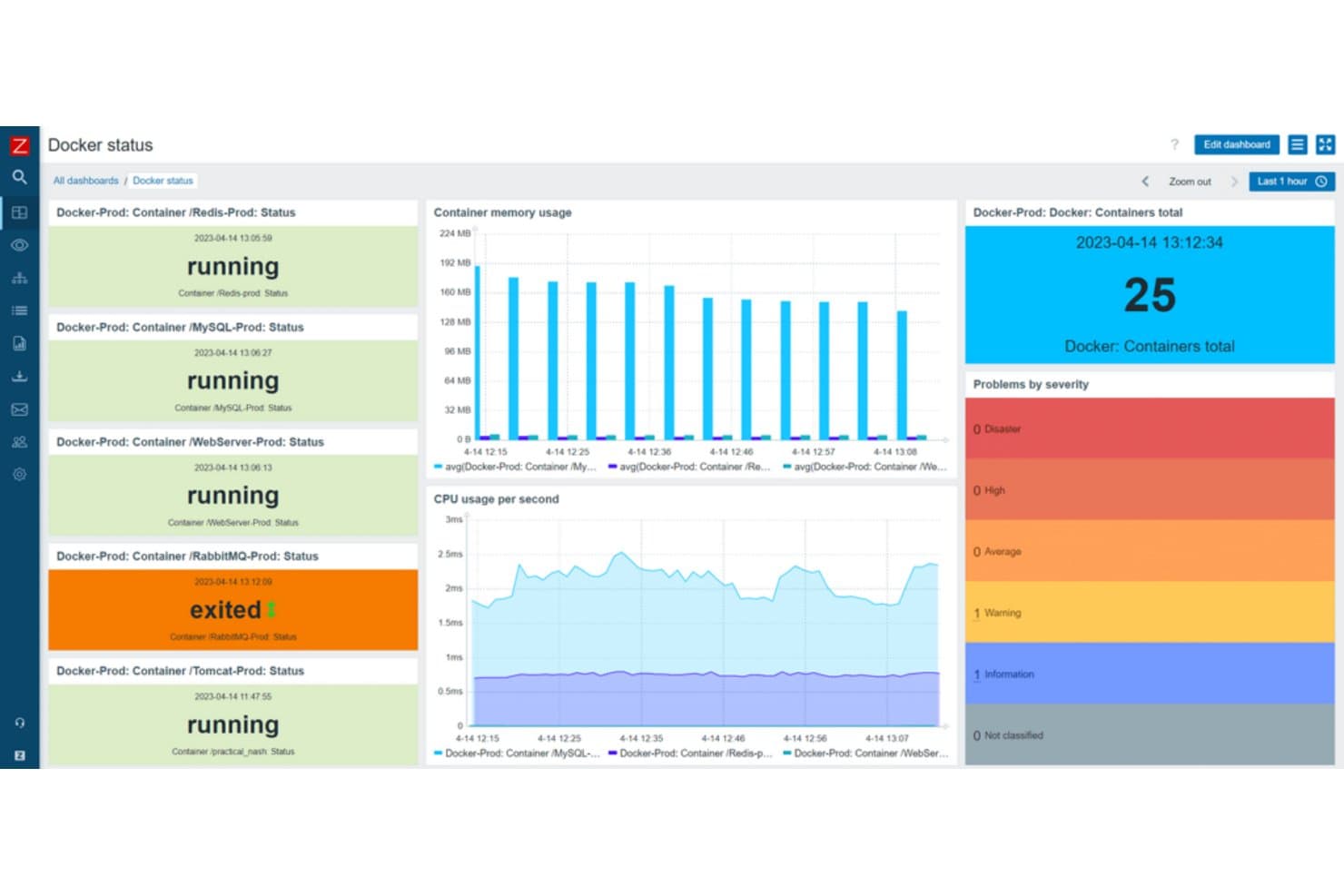This screenshot has height=896, width=1344.
Task: Click the Zabbix logo in the sidebar
Action: click(19, 145)
